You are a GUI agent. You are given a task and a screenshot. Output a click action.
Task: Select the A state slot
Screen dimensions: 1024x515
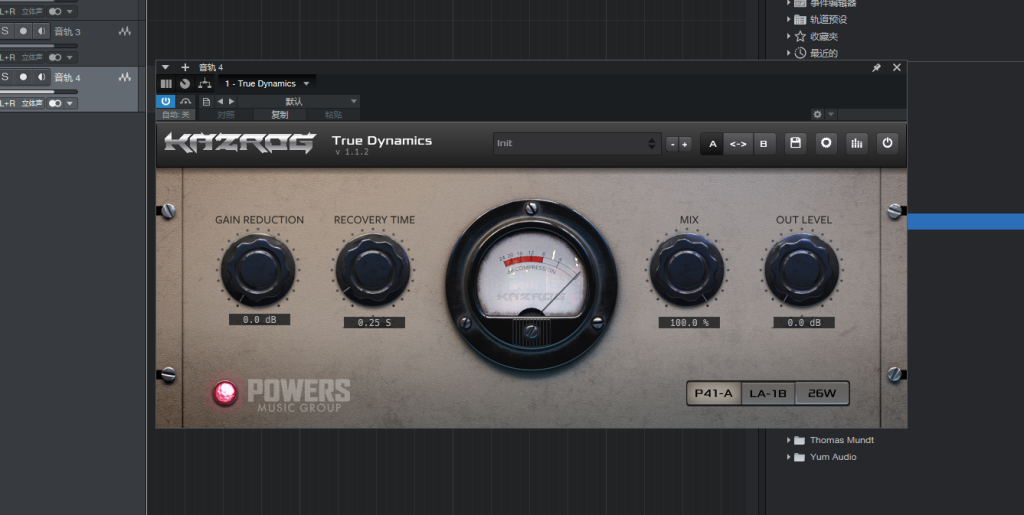tap(712, 144)
